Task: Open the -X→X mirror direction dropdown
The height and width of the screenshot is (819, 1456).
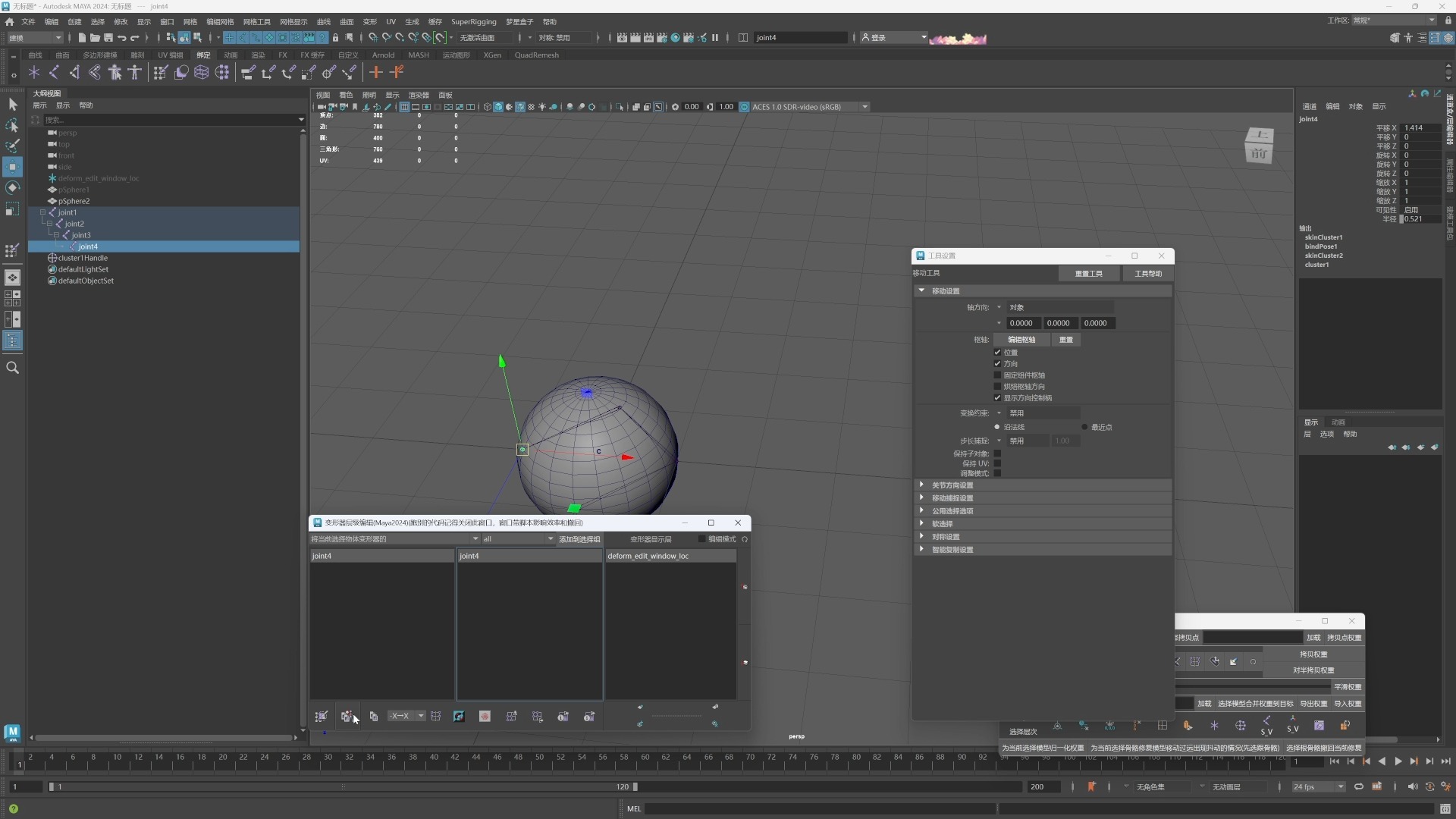Action: pyautogui.click(x=406, y=717)
